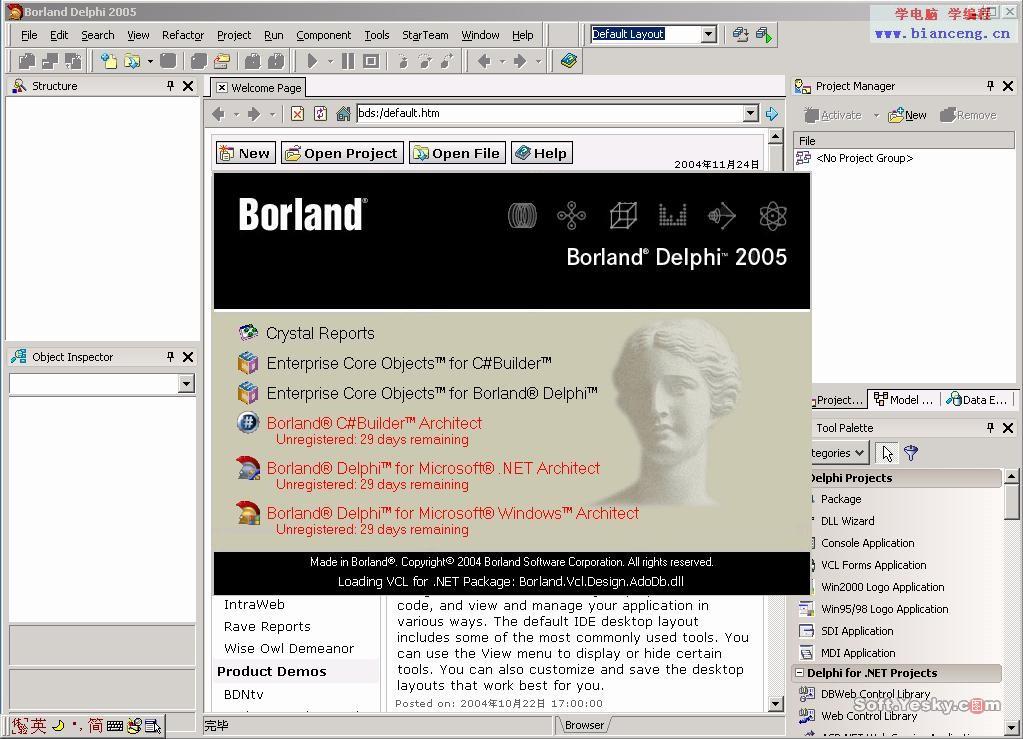Toggle the Tool Palette panel pin
Screen dimensions: 1023x739
click(990, 427)
